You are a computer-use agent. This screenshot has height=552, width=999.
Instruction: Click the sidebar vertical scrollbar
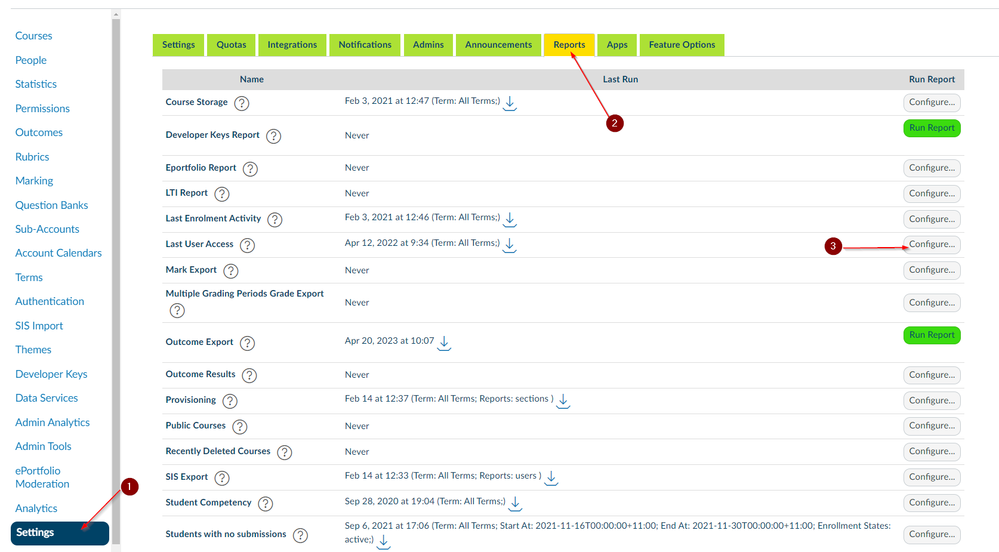click(116, 280)
